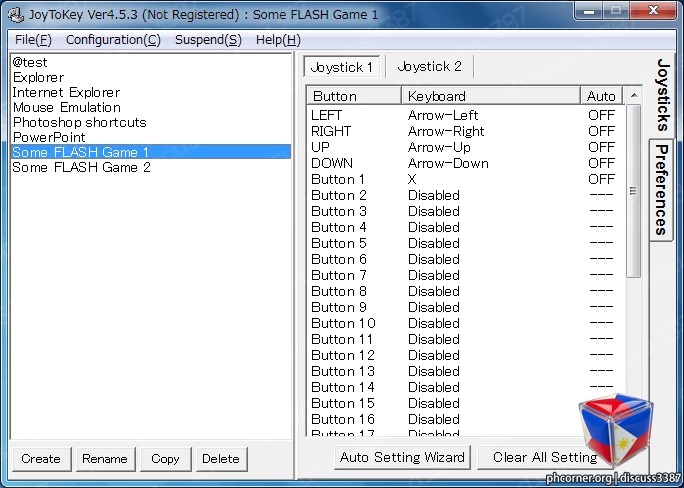This screenshot has height=488, width=684.
Task: Open the Help menu
Action: click(x=278, y=40)
